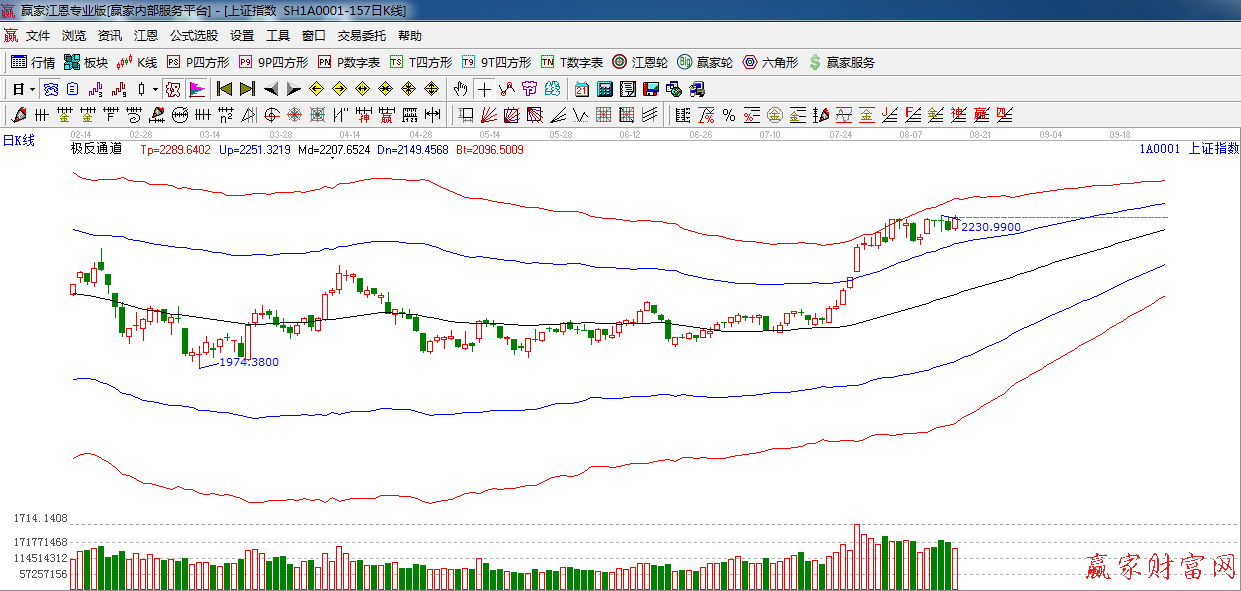Toggle the colored flag chart button
This screenshot has width=1241, height=591.
point(196,89)
